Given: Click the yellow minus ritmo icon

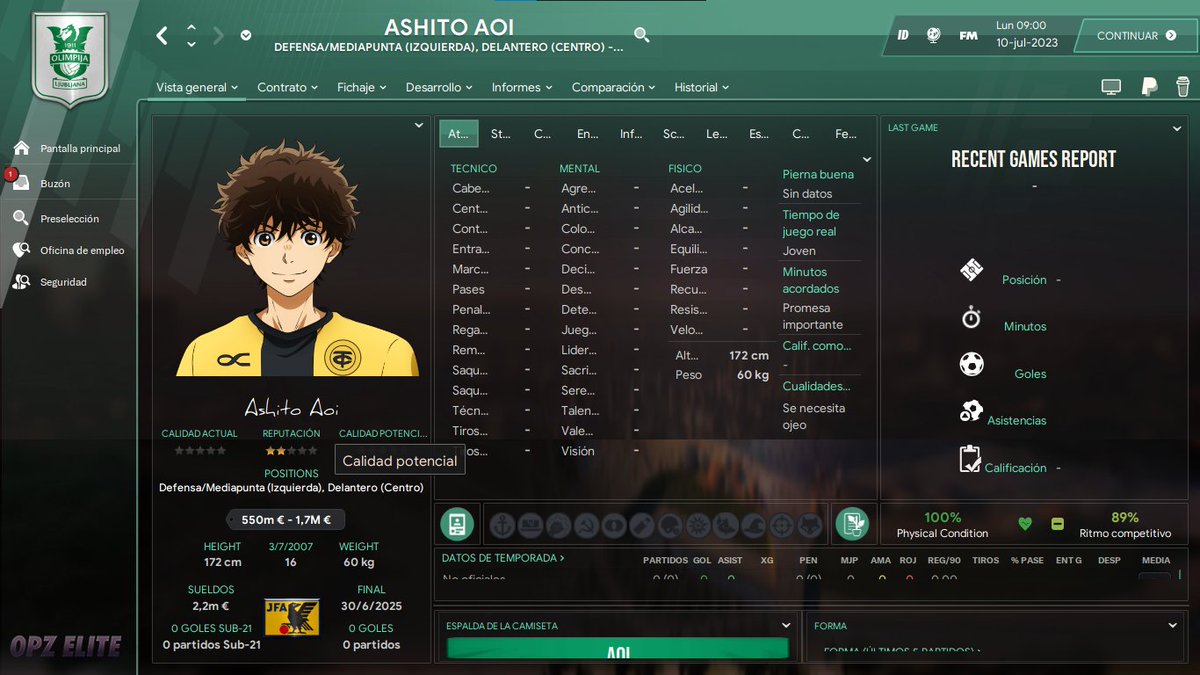Looking at the screenshot, I should [1057, 523].
